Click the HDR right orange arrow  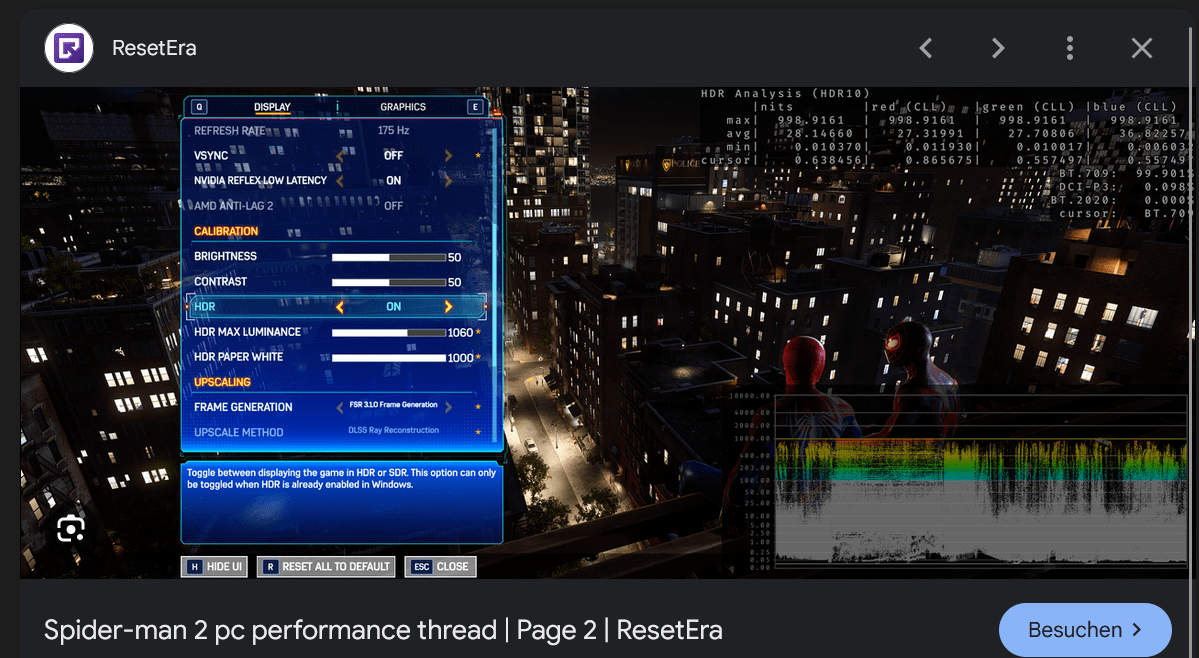pyautogui.click(x=448, y=307)
